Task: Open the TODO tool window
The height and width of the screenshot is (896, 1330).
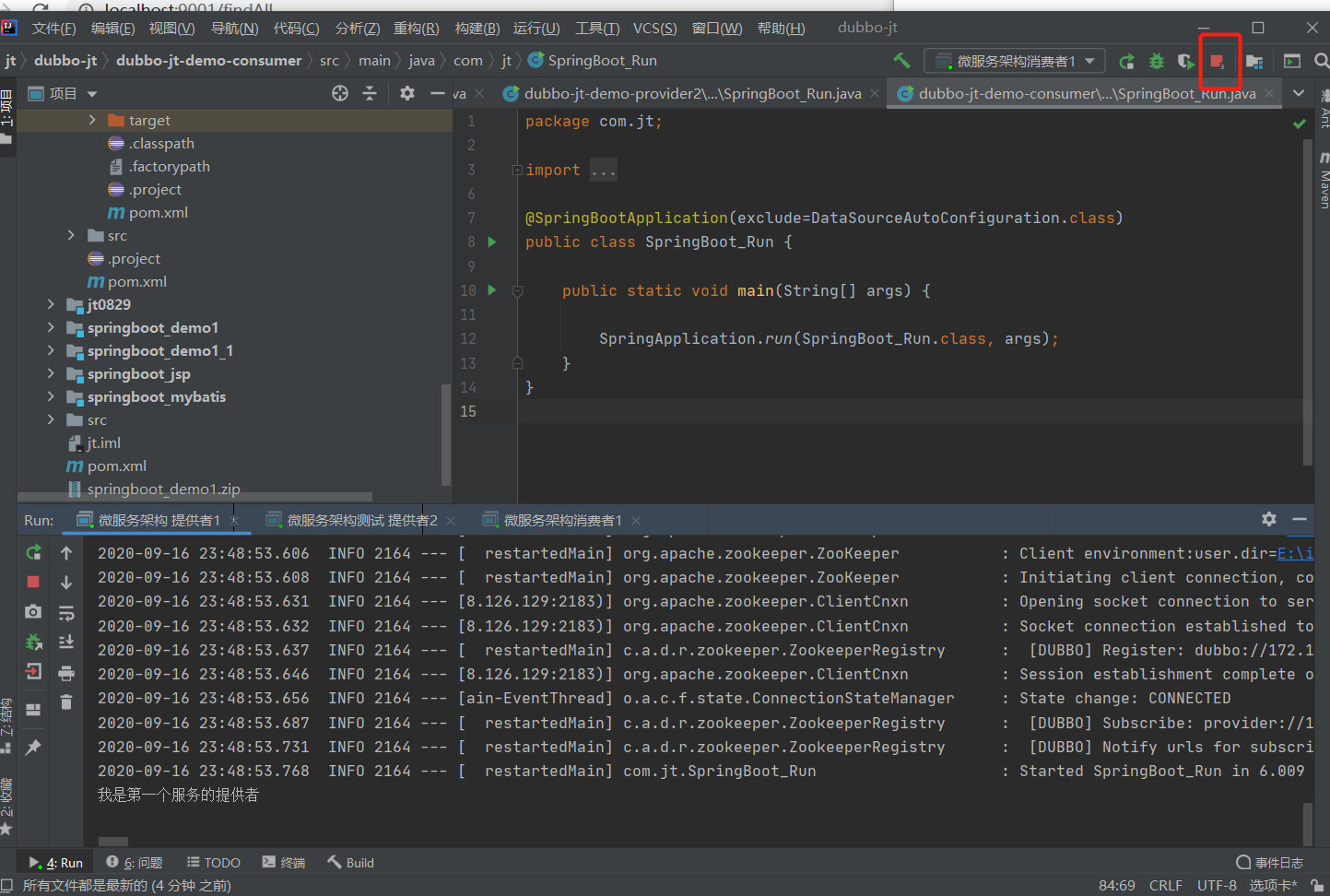Action: pyautogui.click(x=214, y=863)
